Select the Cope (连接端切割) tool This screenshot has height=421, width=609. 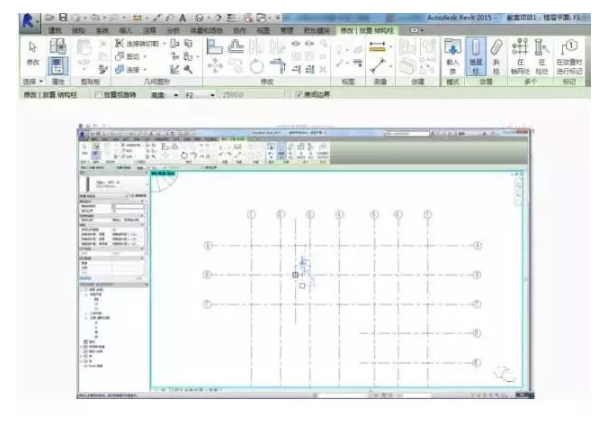(137, 43)
